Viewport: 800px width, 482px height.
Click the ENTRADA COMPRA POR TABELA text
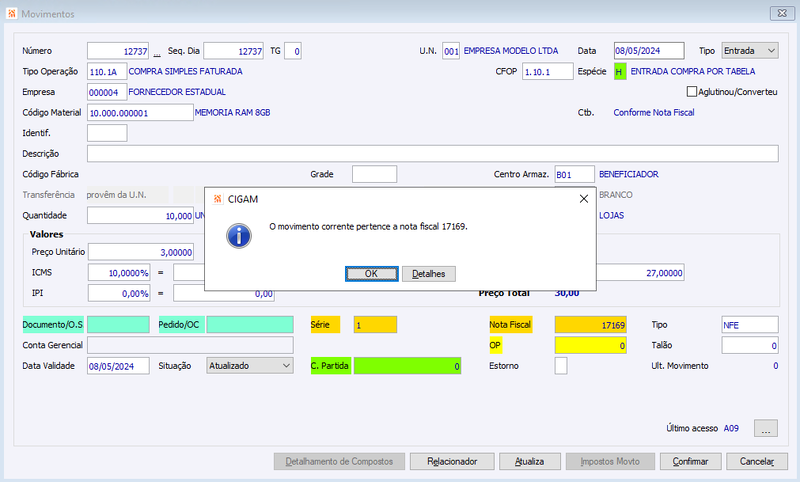coord(692,71)
